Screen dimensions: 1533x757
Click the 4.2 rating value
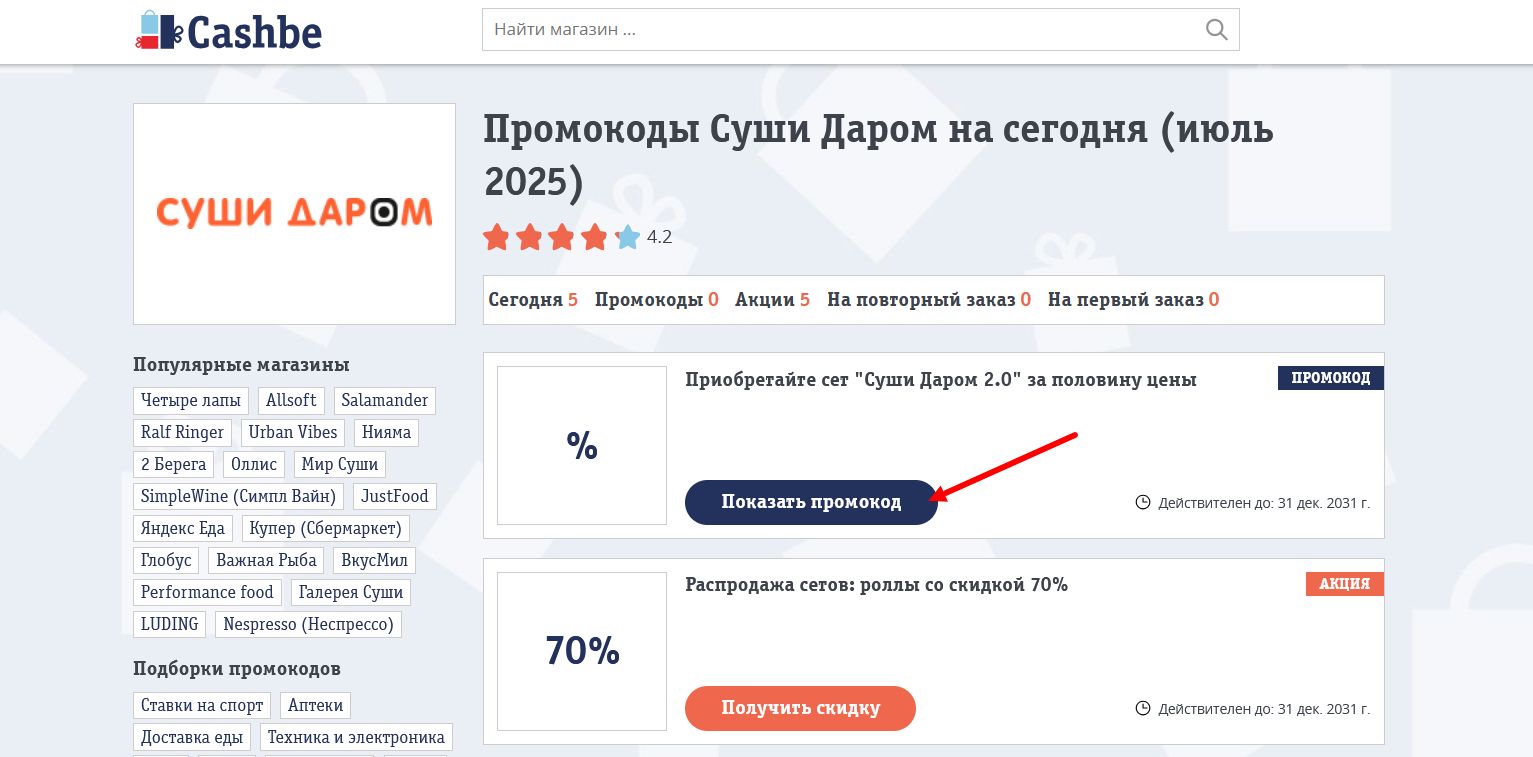(x=660, y=238)
